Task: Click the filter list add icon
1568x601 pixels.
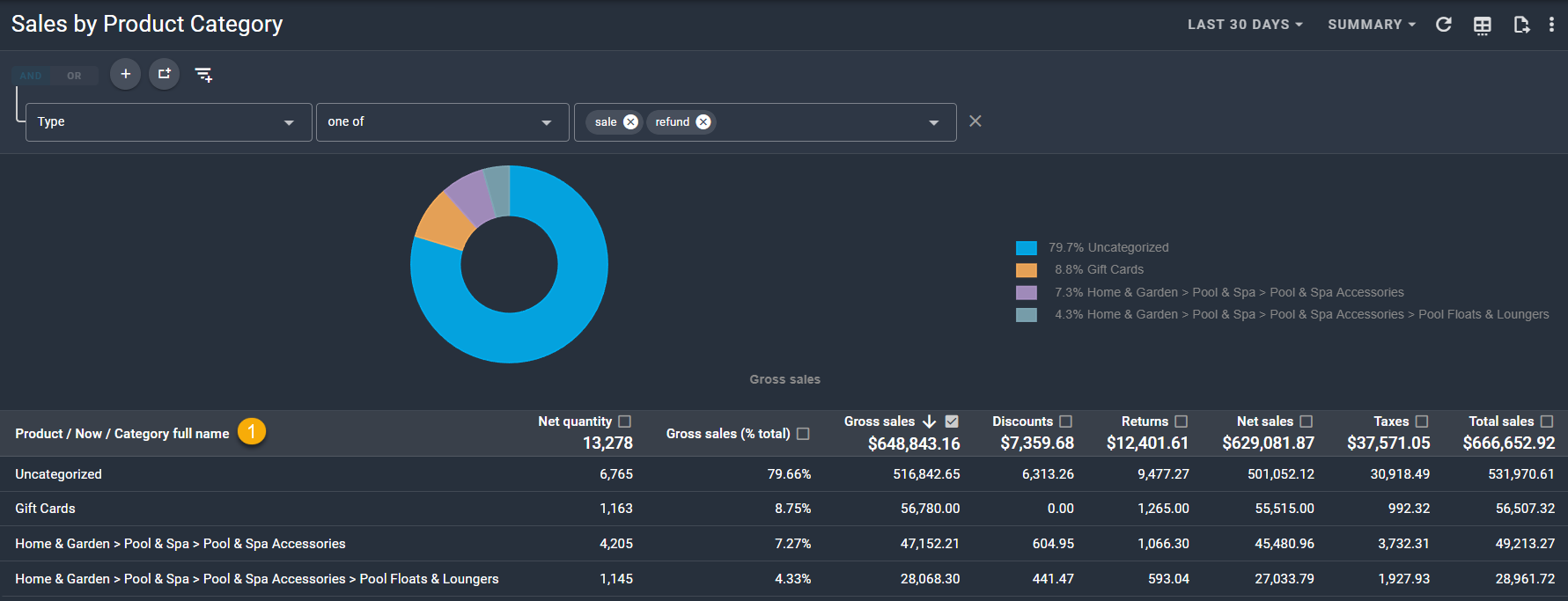Action: (x=203, y=75)
